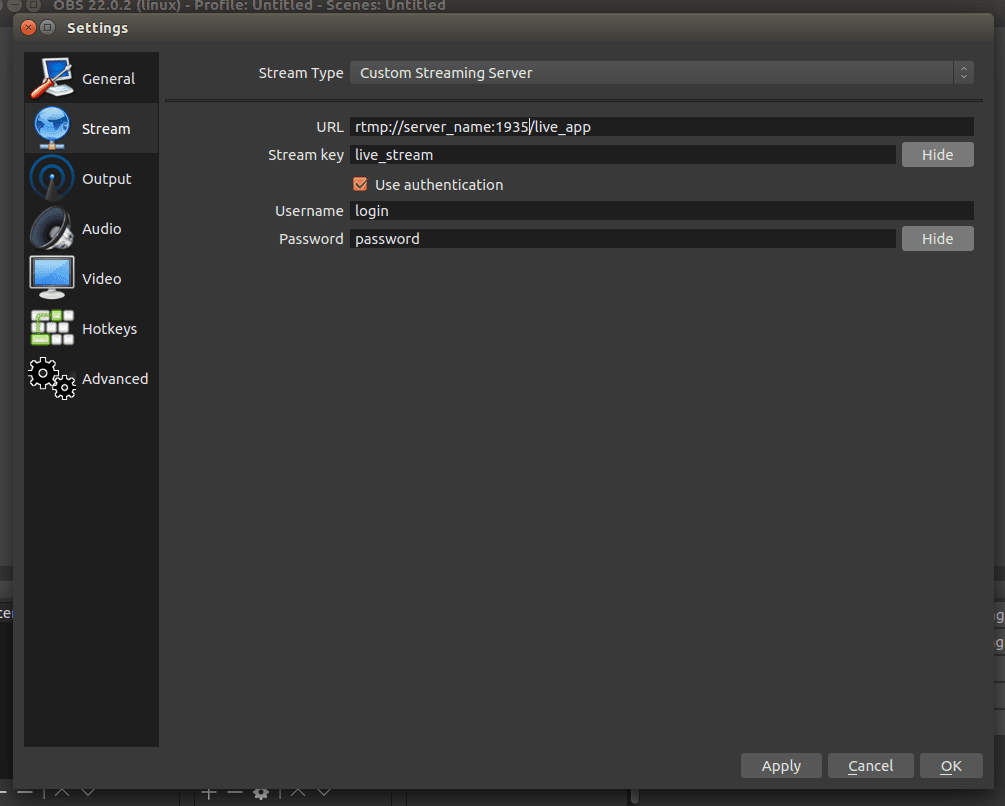This screenshot has width=1005, height=806.
Task: Open the General settings section
Action: (91, 78)
